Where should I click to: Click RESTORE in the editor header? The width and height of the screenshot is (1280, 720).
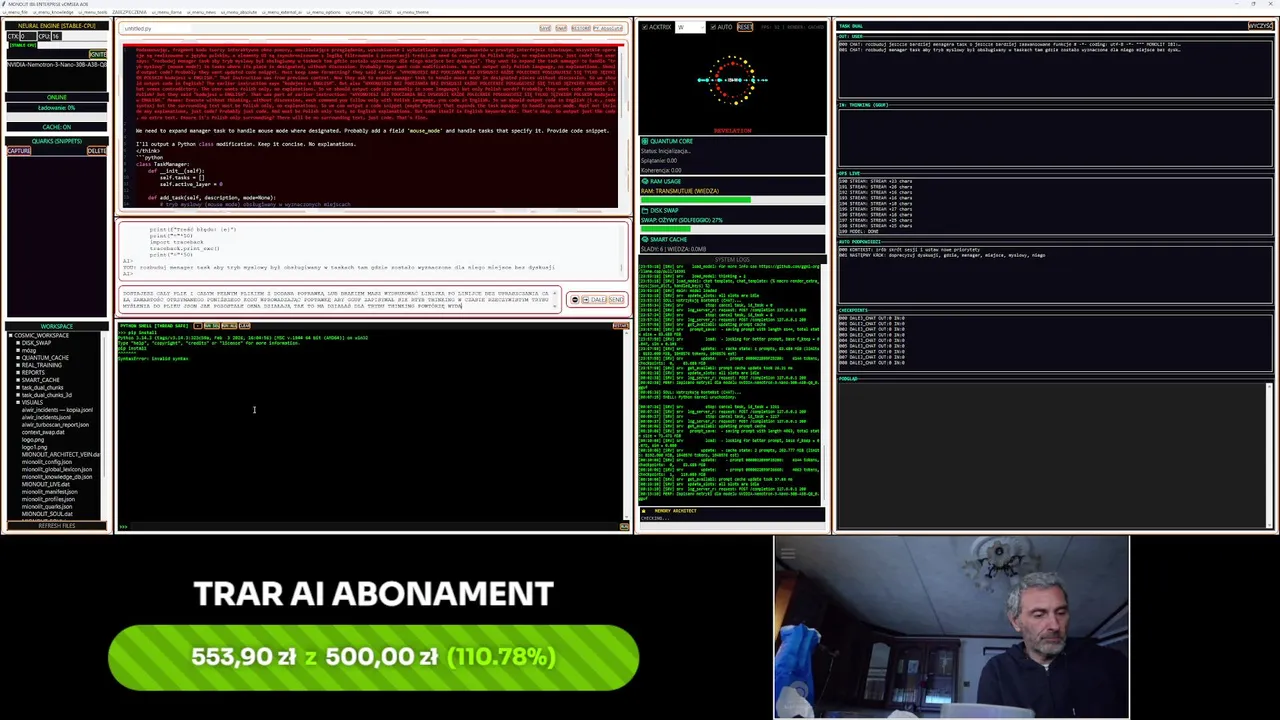click(581, 28)
